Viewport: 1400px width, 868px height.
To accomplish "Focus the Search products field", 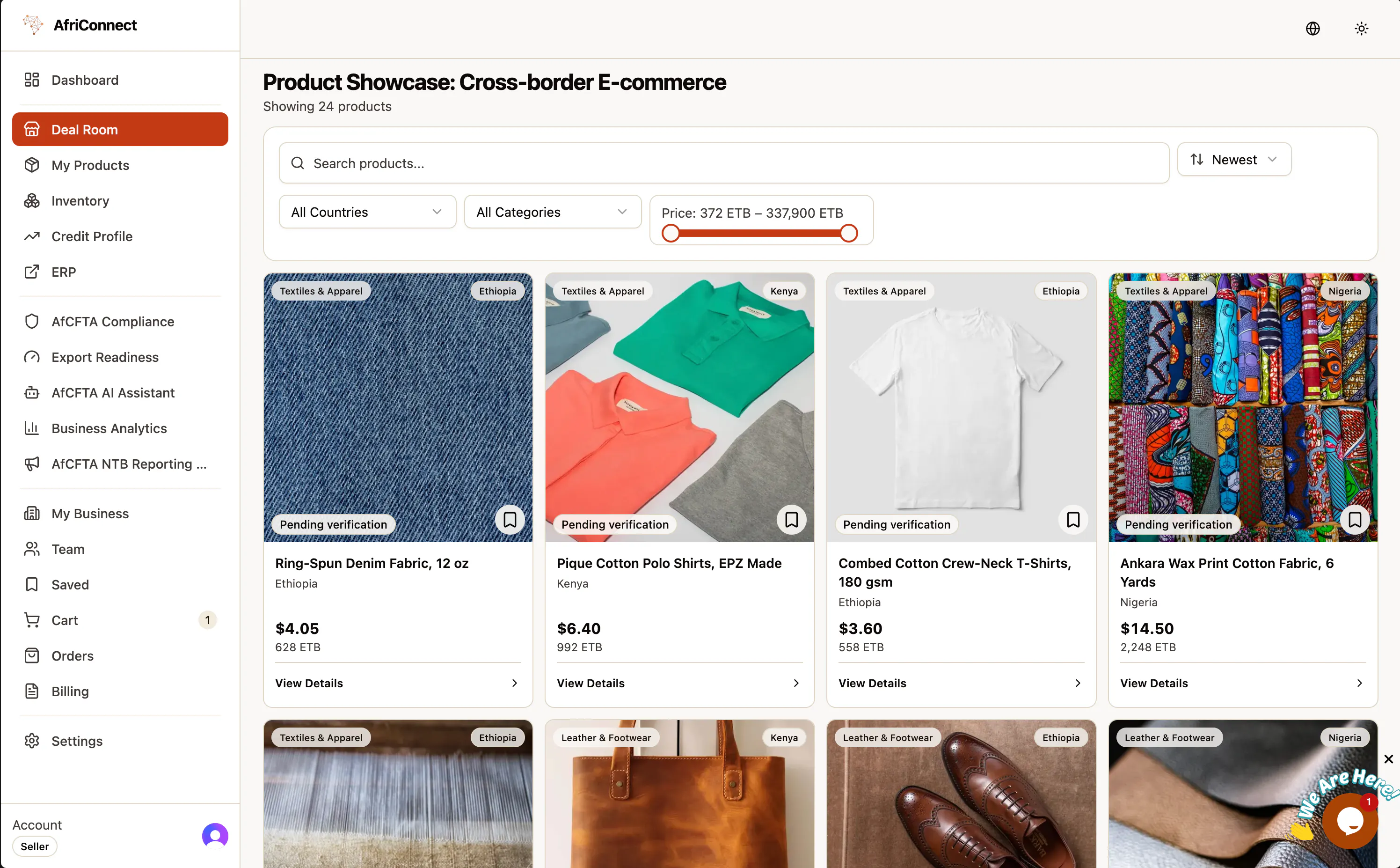I will coord(723,163).
